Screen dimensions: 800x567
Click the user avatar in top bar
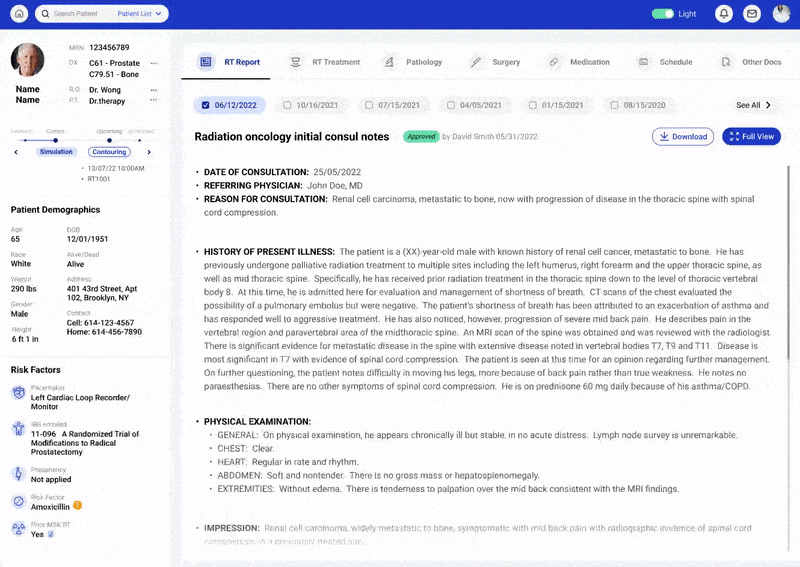[781, 14]
